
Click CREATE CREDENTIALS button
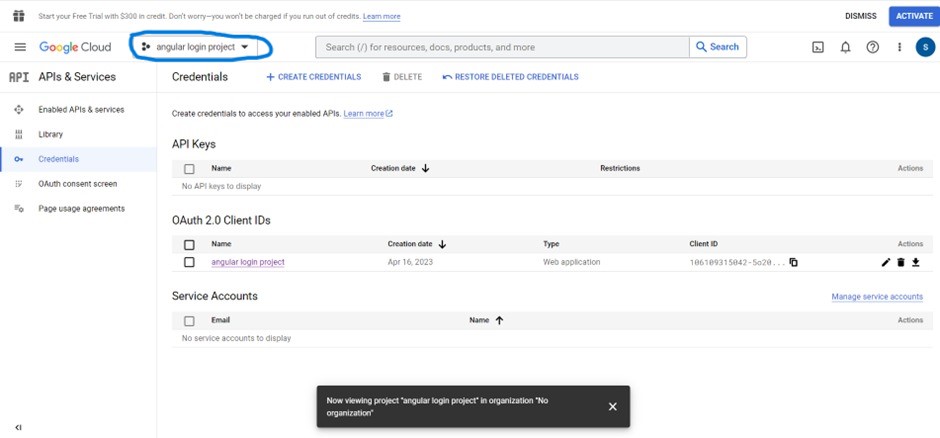[x=313, y=77]
